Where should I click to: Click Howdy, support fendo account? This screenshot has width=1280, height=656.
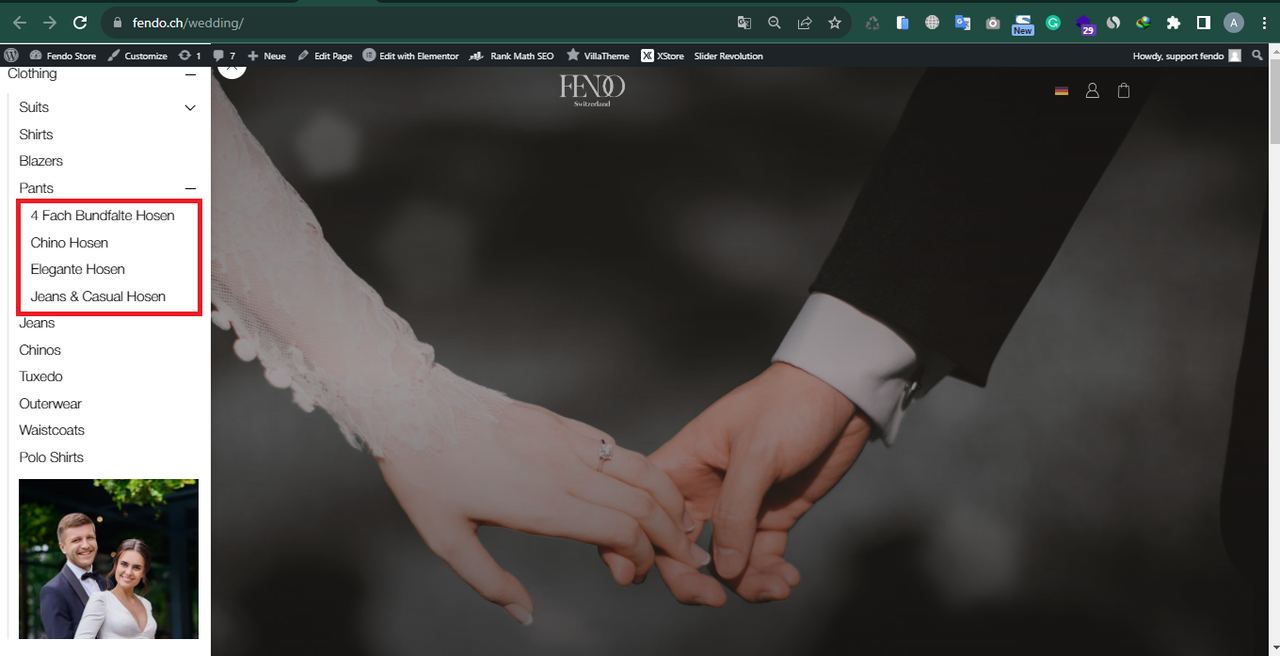tap(1187, 56)
